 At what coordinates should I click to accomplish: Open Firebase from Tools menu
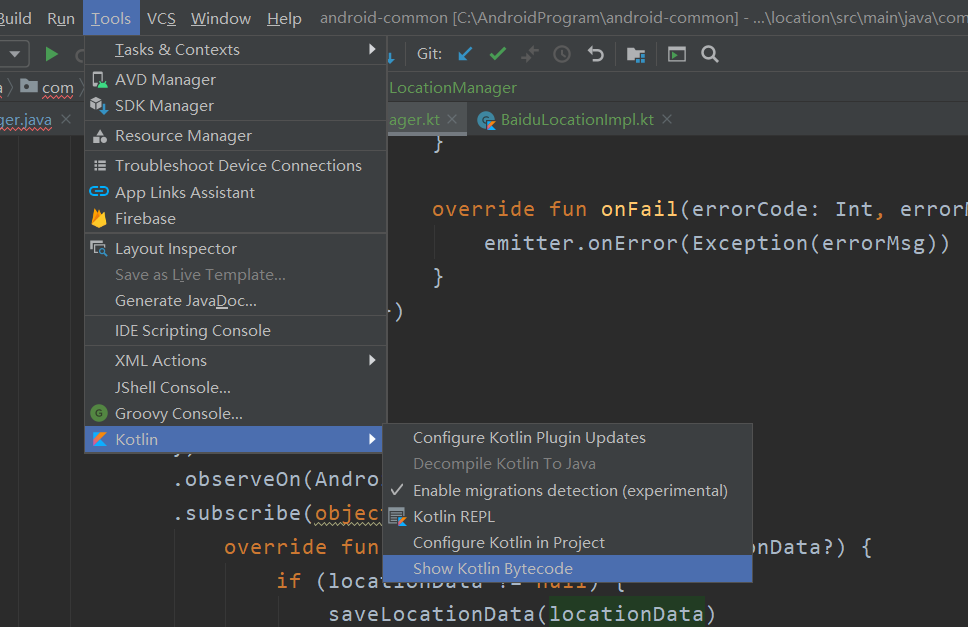click(235, 218)
